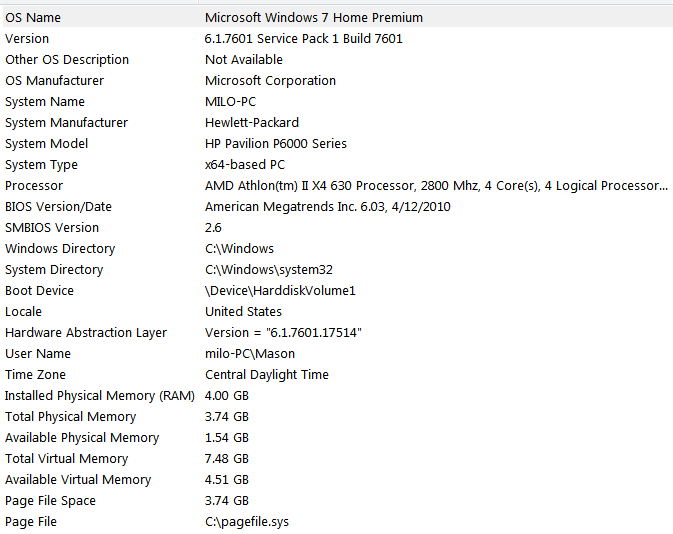Click the Boot Device item label
The width and height of the screenshot is (673, 534).
tap(39, 291)
